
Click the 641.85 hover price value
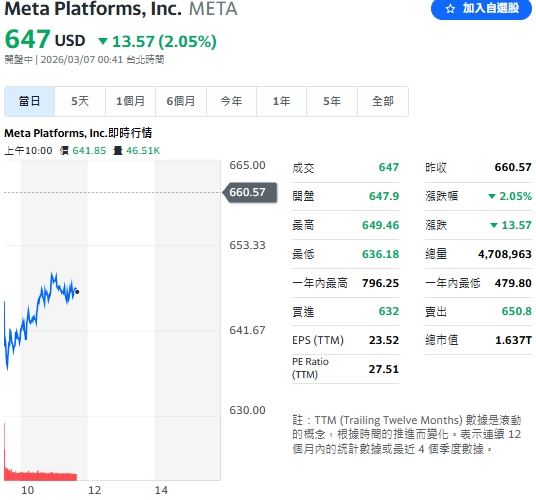[x=89, y=150]
